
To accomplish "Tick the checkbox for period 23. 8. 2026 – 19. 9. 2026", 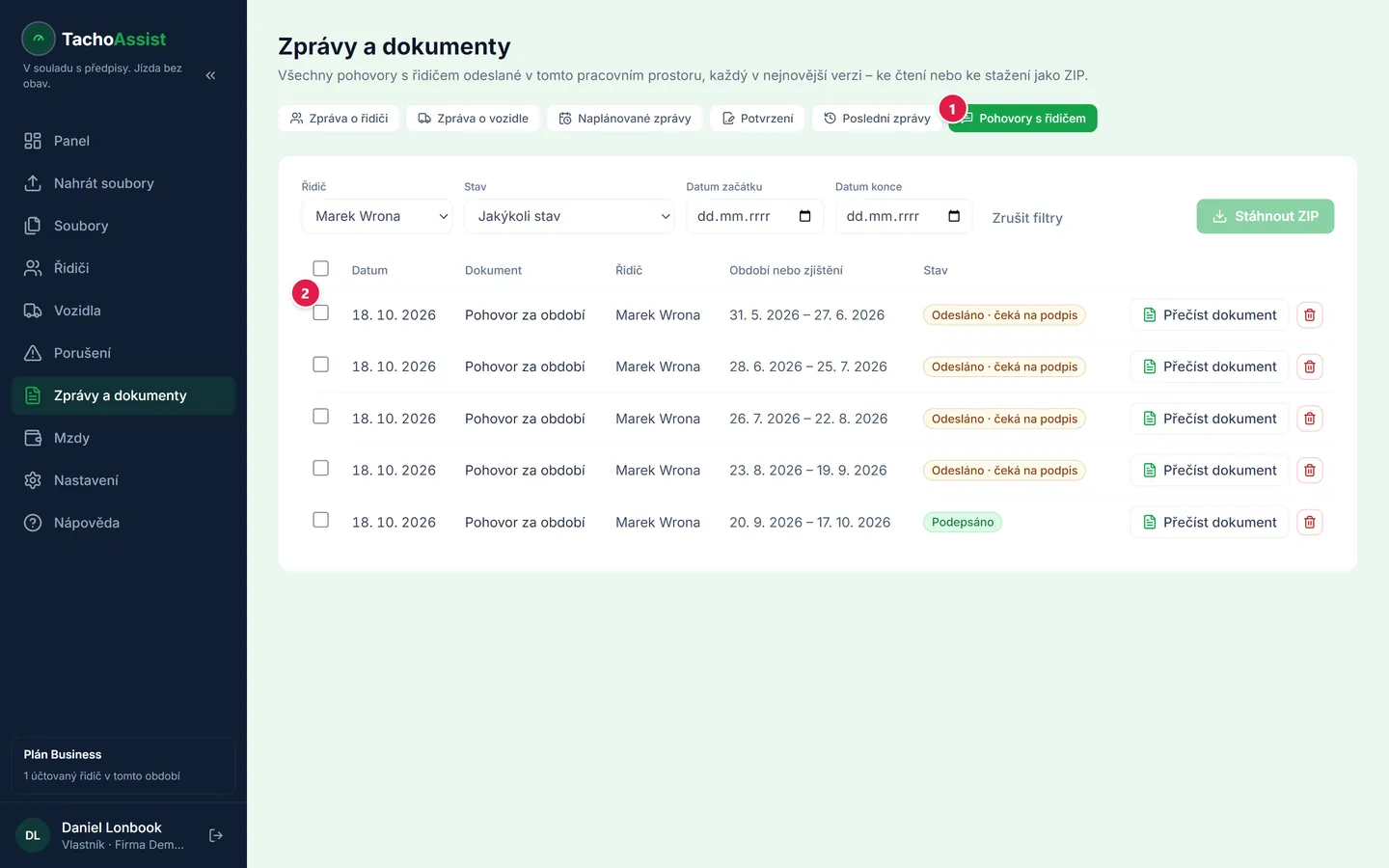I will point(321,468).
